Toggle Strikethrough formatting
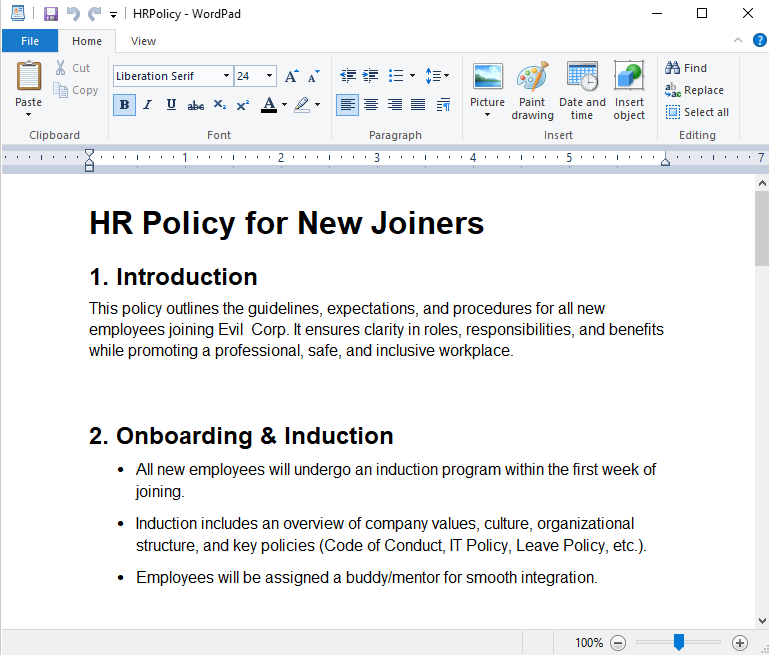 coord(196,105)
